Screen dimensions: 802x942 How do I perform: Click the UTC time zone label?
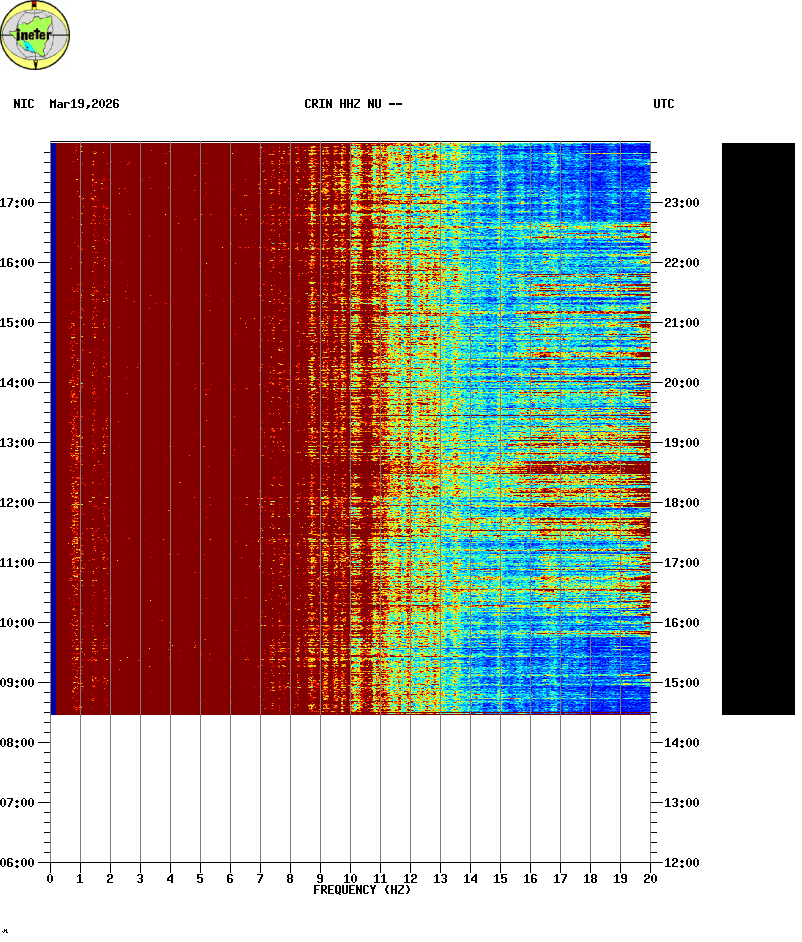point(664,104)
